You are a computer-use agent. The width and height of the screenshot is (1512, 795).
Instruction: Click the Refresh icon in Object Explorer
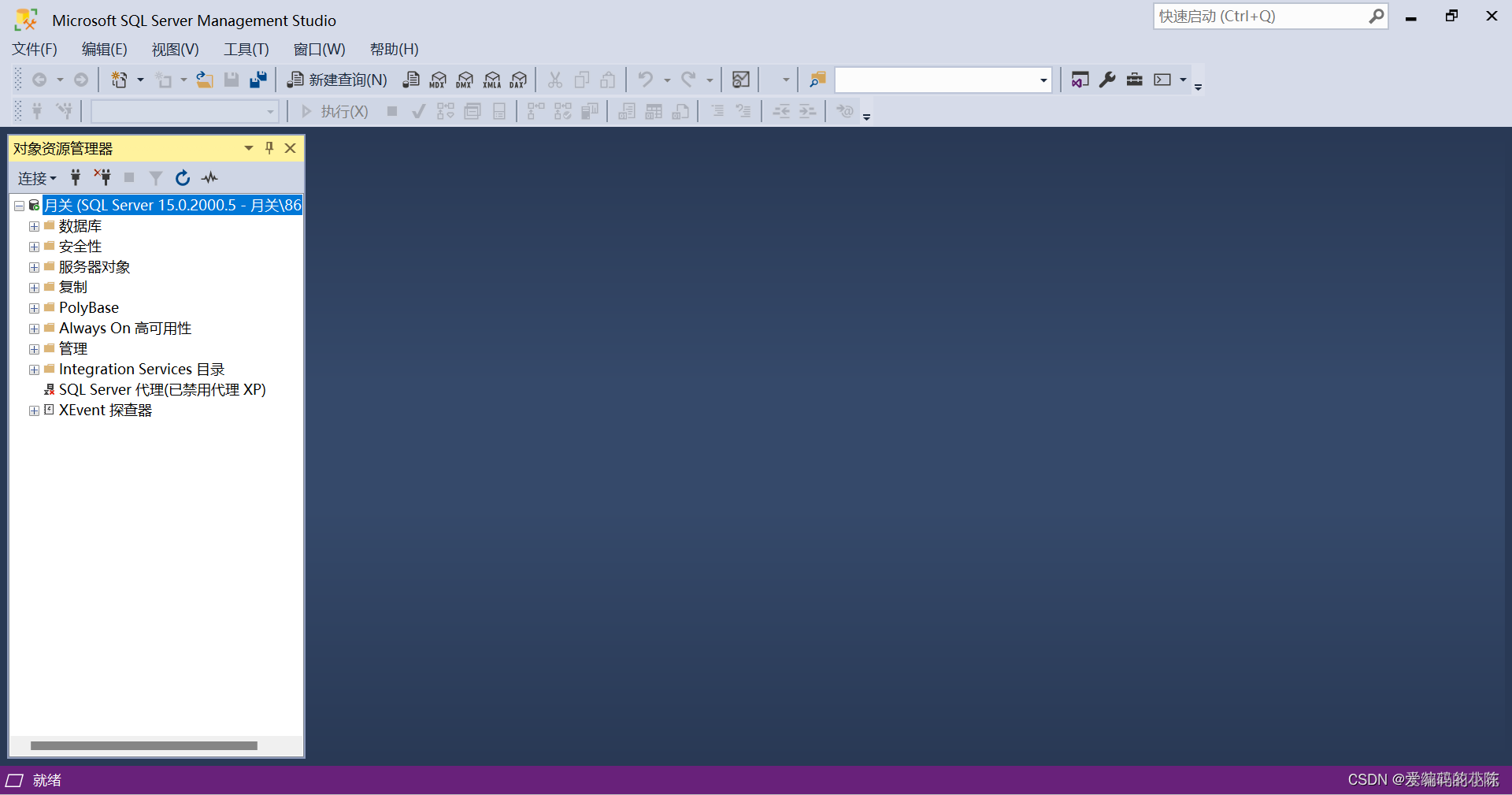(x=183, y=177)
